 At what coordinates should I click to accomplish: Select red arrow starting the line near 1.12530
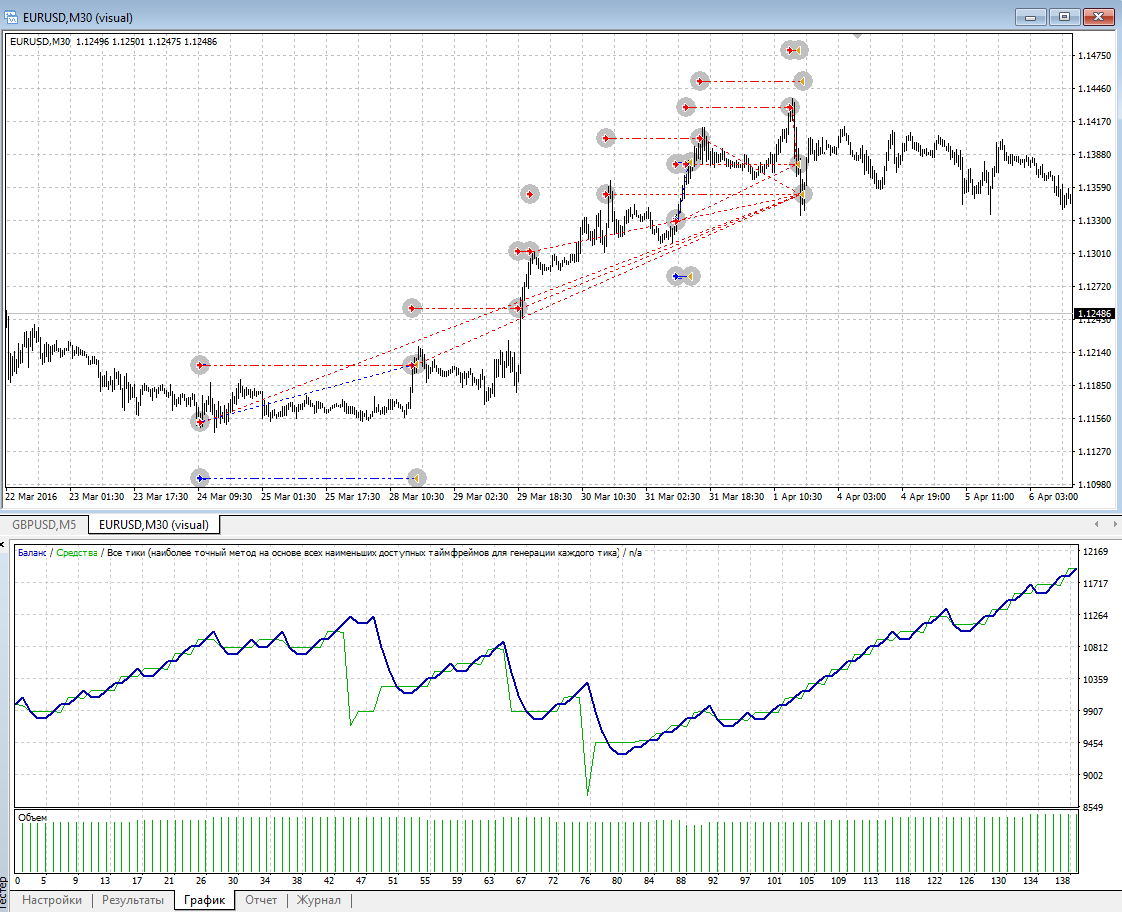click(x=411, y=308)
